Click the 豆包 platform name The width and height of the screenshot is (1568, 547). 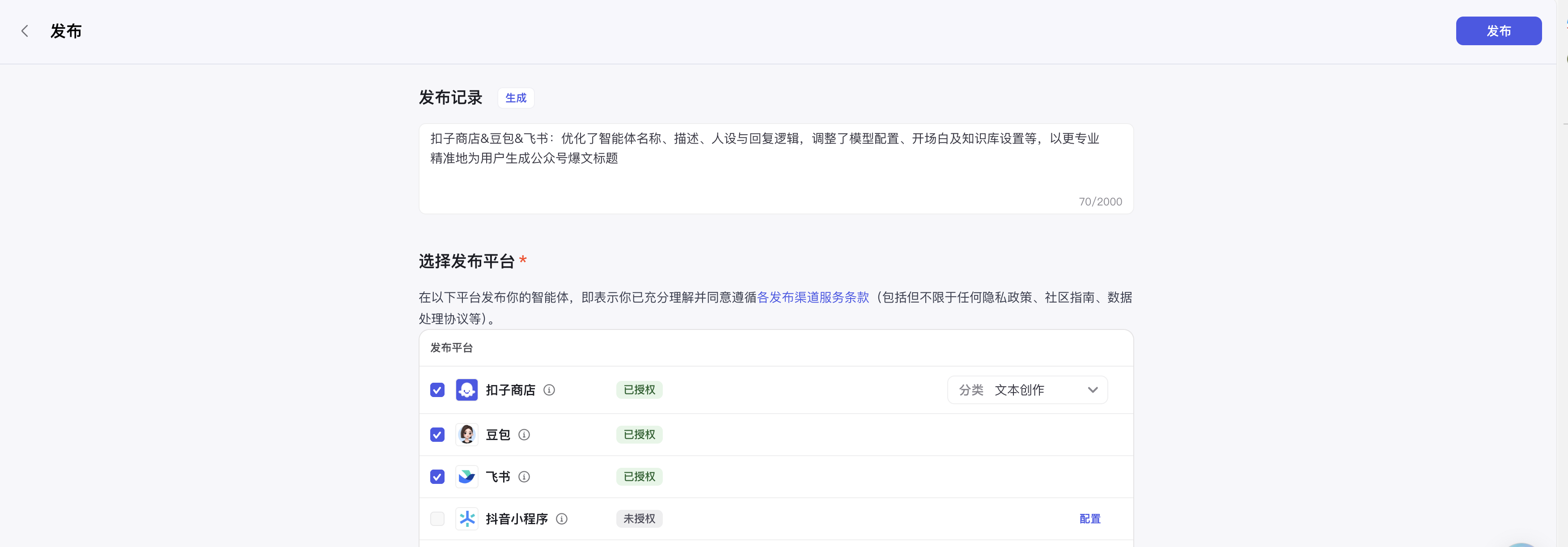498,434
